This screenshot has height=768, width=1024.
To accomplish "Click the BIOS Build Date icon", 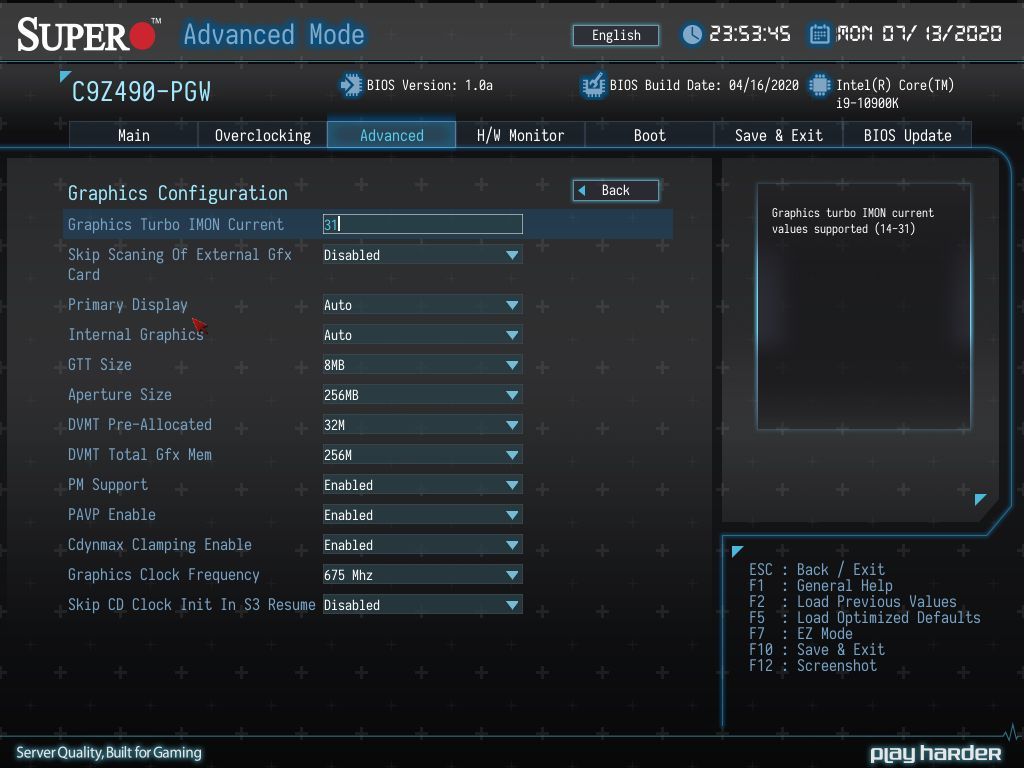I will pos(593,86).
